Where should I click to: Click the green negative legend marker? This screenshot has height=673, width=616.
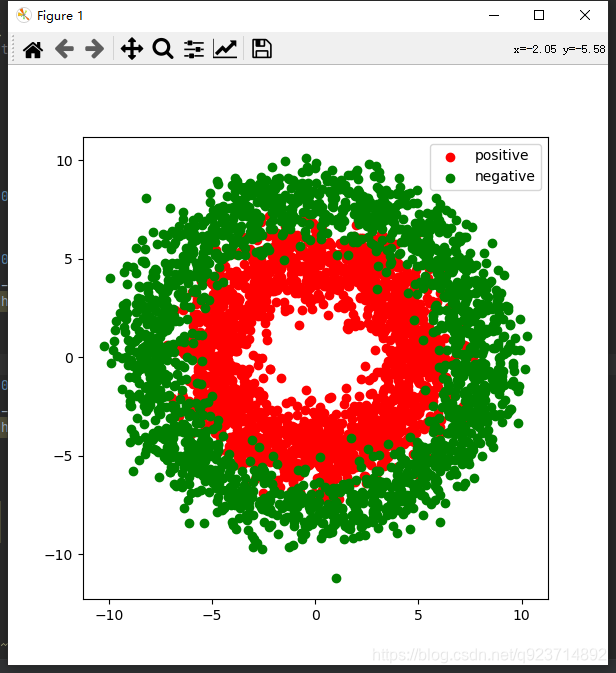pos(450,178)
